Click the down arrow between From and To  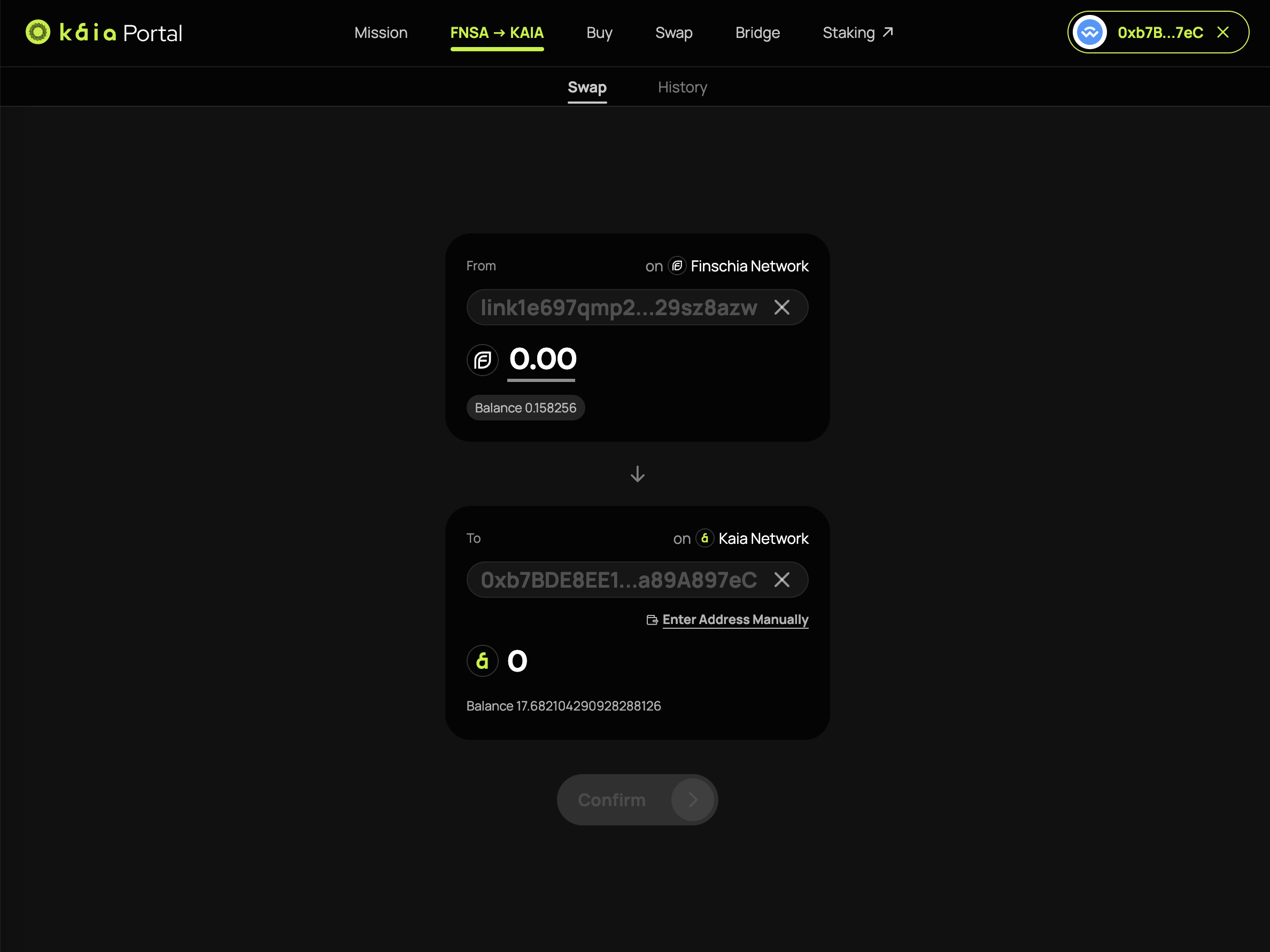(637, 474)
